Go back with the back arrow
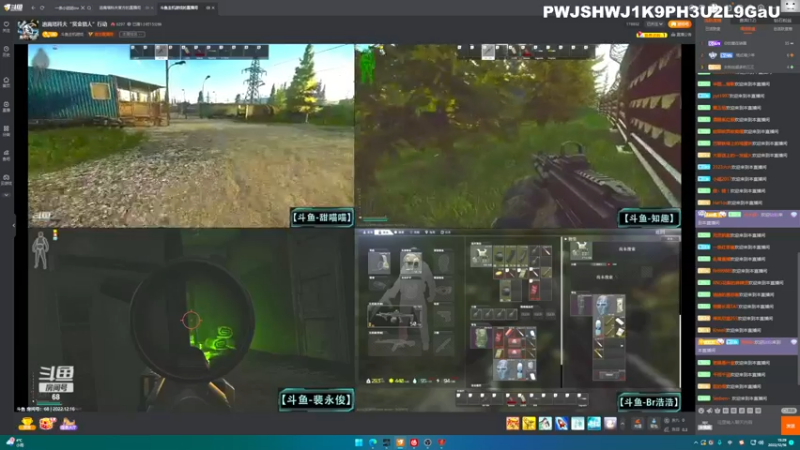Screen dimensions: 800x450 pyautogui.click(x=33, y=8)
